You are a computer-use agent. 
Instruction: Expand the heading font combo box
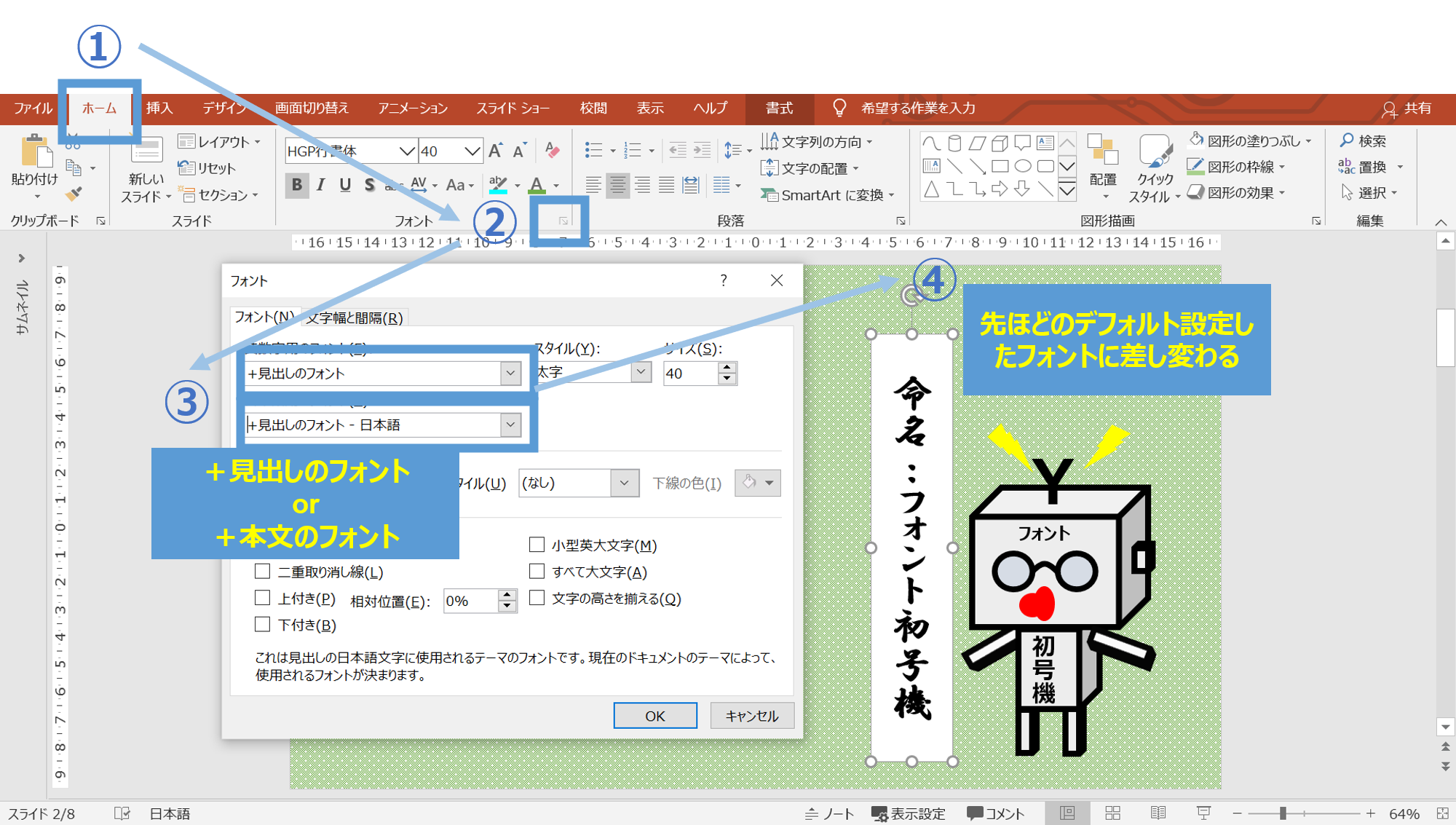click(x=510, y=373)
